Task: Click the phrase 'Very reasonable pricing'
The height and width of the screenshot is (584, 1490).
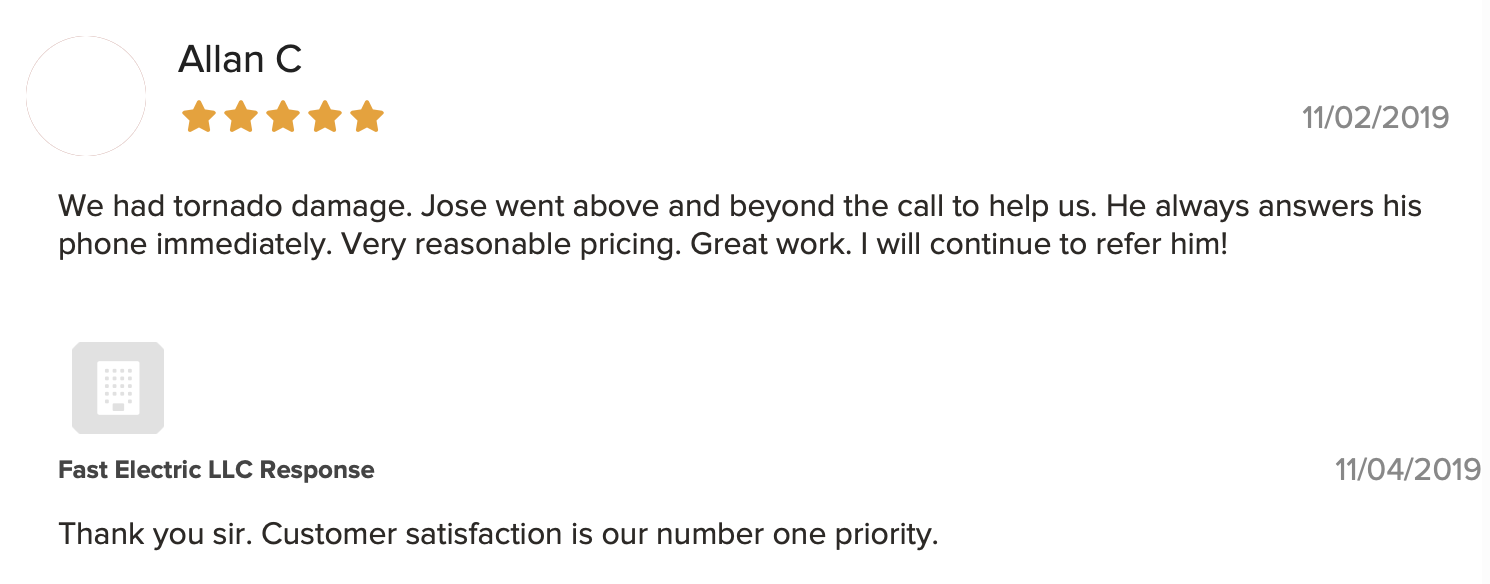Action: (518, 245)
